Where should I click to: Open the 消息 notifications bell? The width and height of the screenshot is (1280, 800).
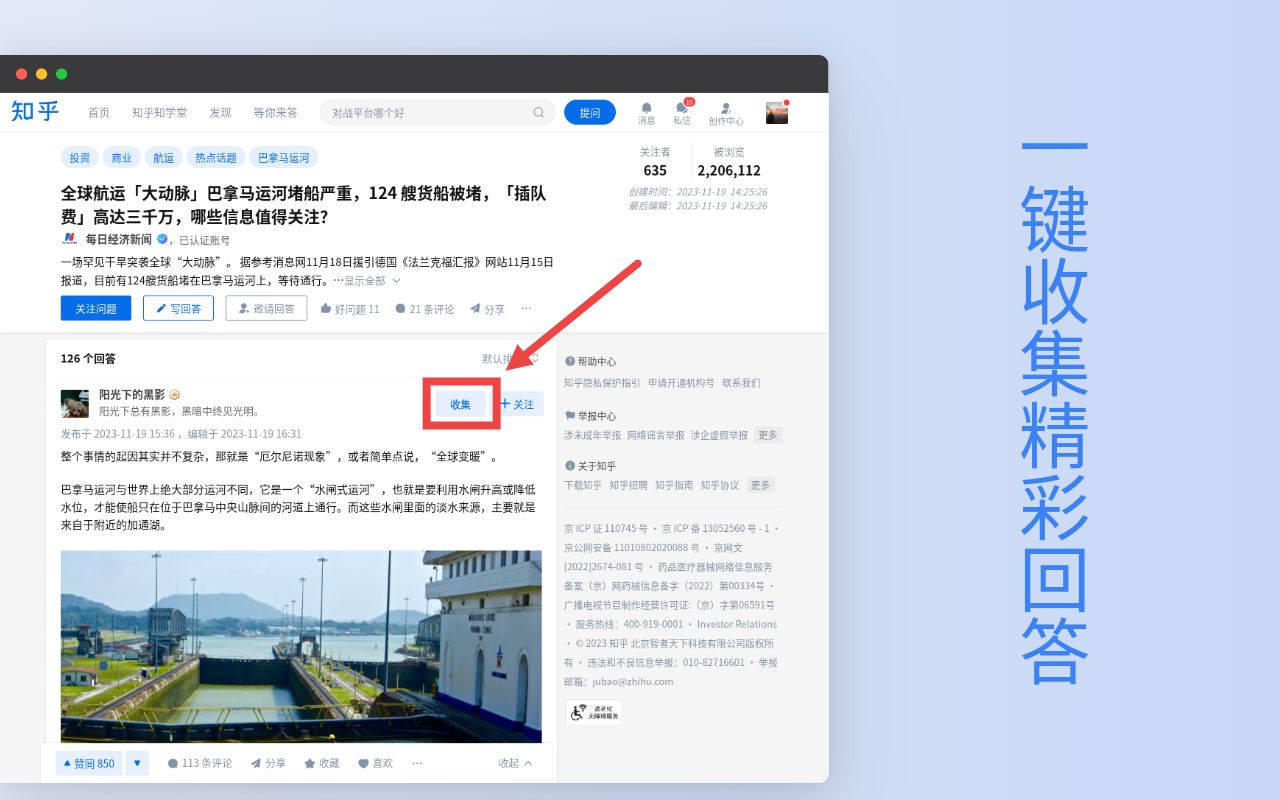click(646, 112)
